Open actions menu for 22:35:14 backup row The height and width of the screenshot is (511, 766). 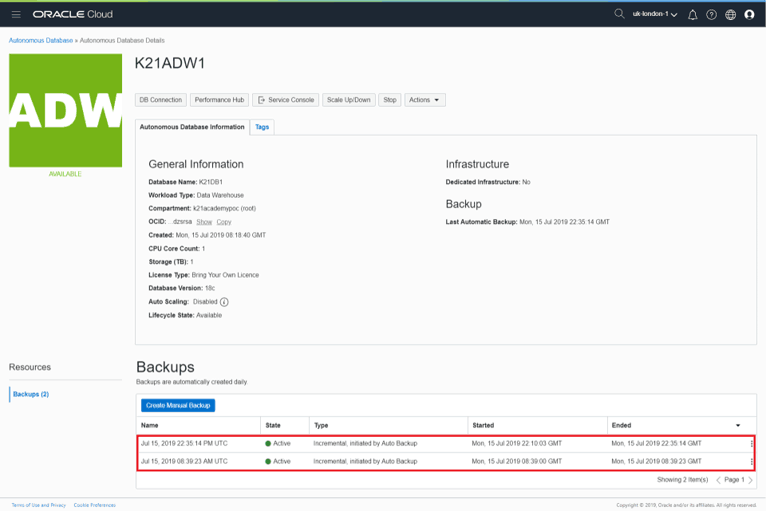(751, 444)
